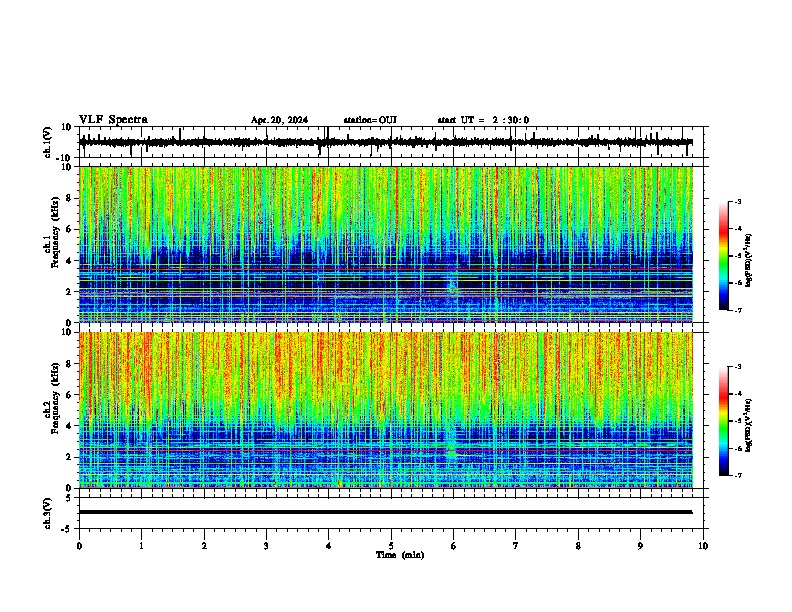
Task: Click the "8" kHz tick of ch.2 spectrogram
Action: (69, 364)
